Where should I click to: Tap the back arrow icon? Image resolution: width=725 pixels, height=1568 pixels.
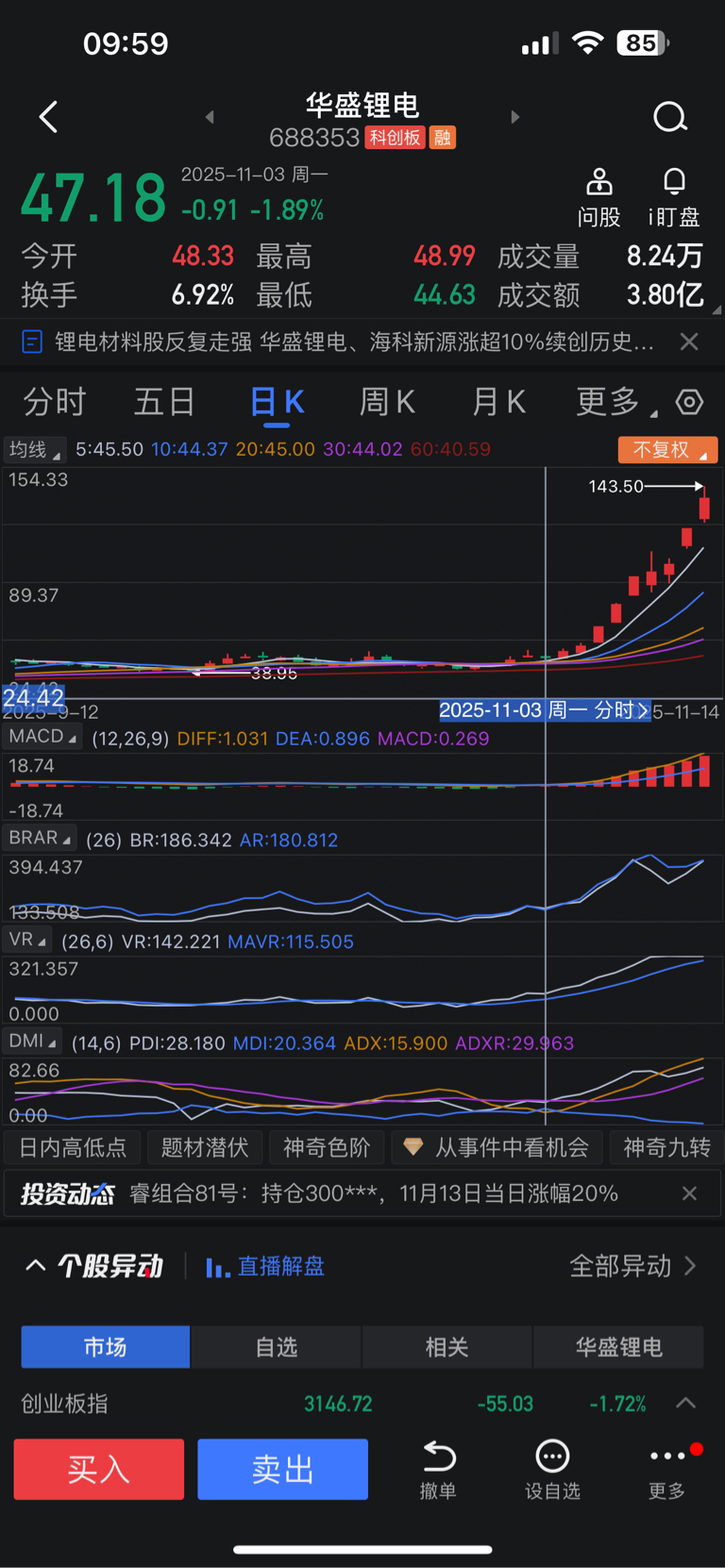[49, 117]
